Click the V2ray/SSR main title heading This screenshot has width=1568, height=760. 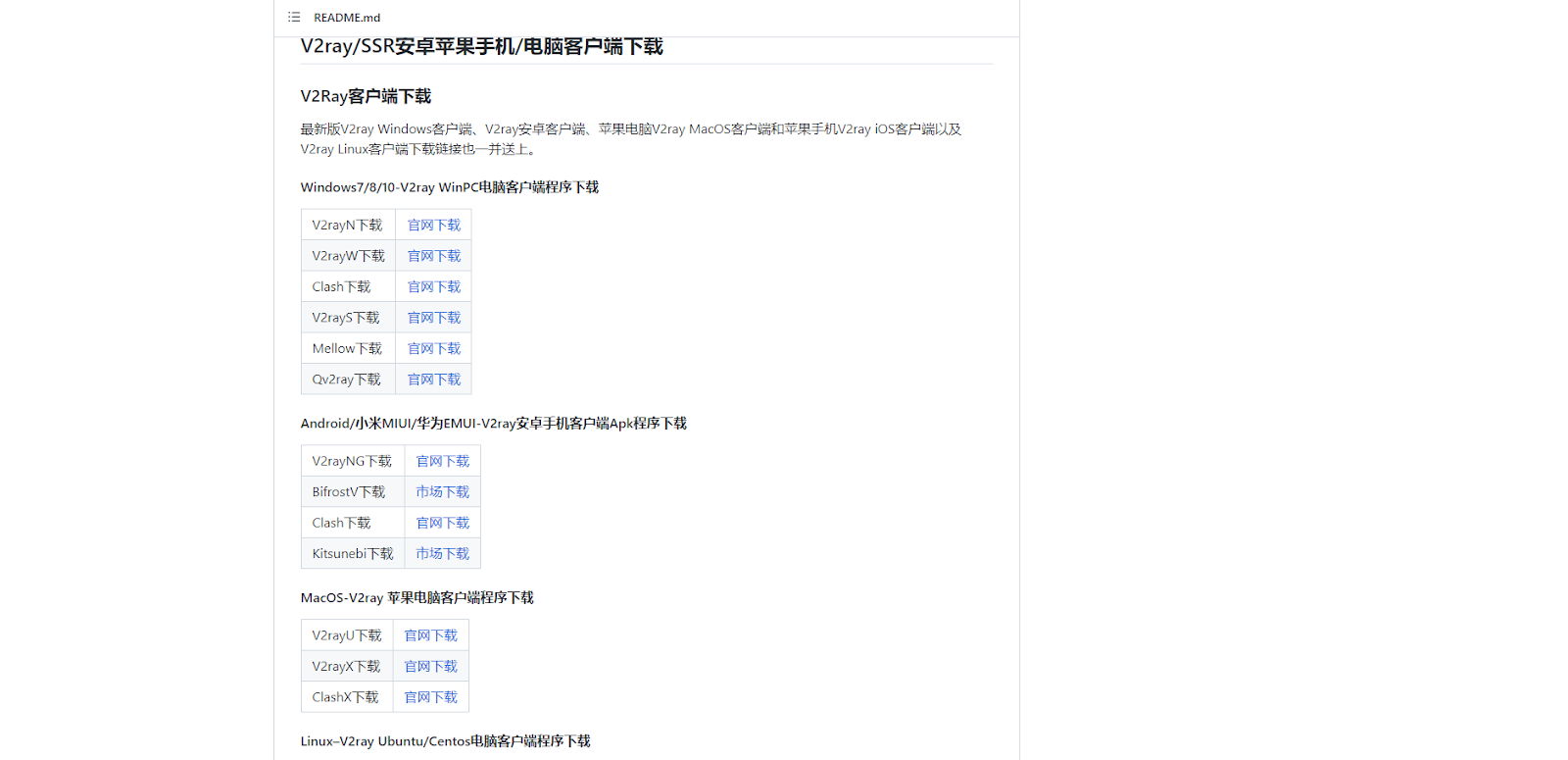click(x=481, y=47)
